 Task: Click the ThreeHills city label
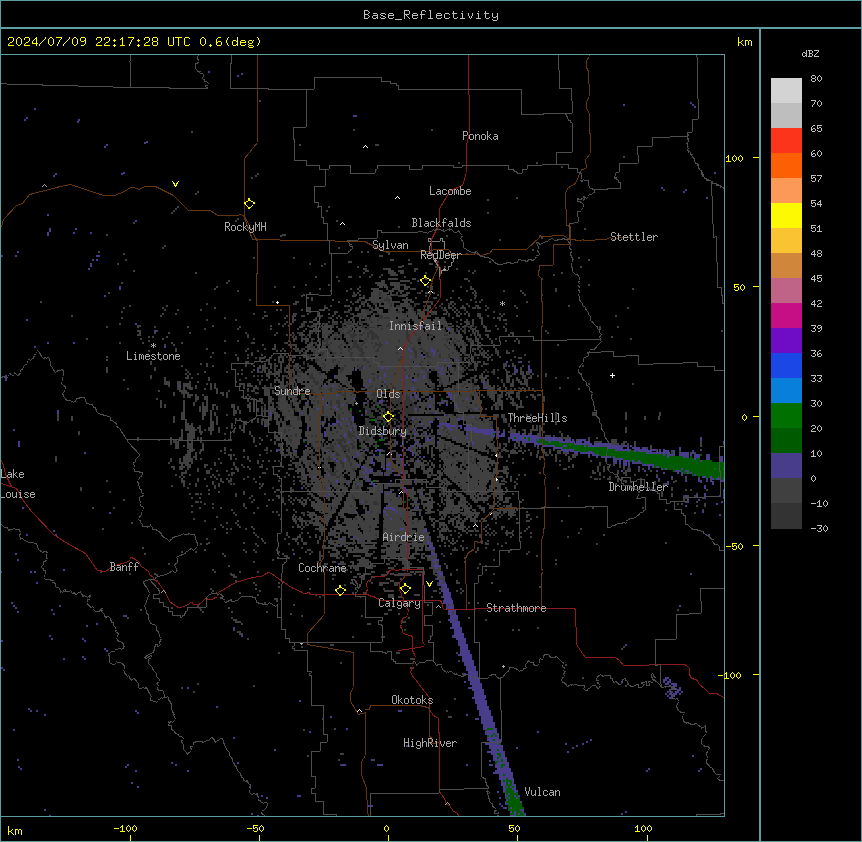pyautogui.click(x=537, y=418)
